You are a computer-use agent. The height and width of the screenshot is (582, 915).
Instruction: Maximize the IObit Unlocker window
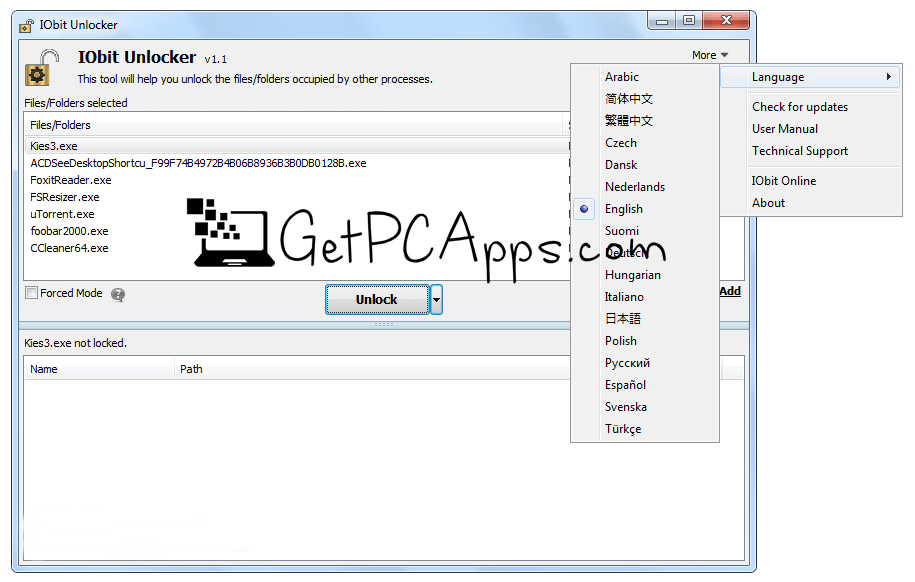[x=689, y=21]
